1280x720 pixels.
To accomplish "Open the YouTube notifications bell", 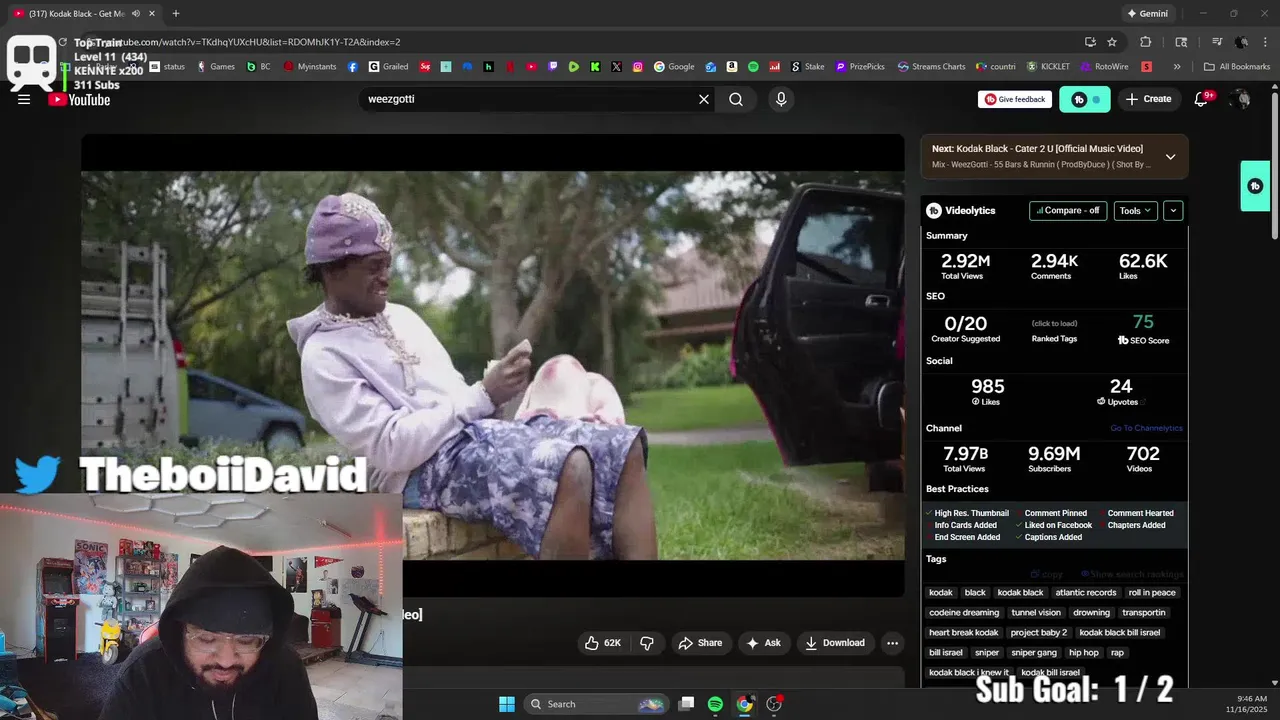I will (1202, 99).
